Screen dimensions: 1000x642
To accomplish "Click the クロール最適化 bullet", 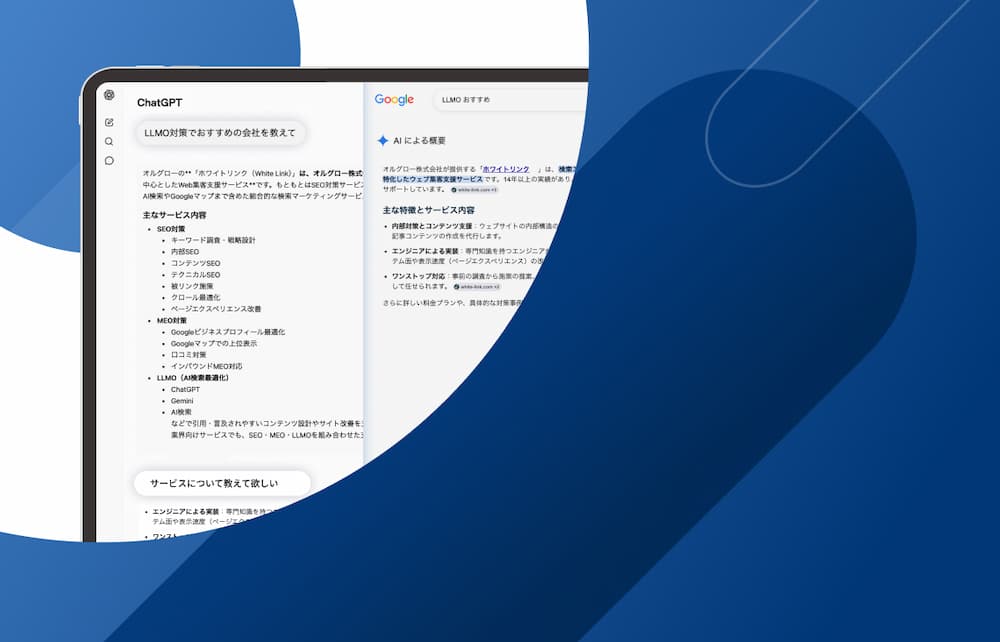I will [195, 298].
